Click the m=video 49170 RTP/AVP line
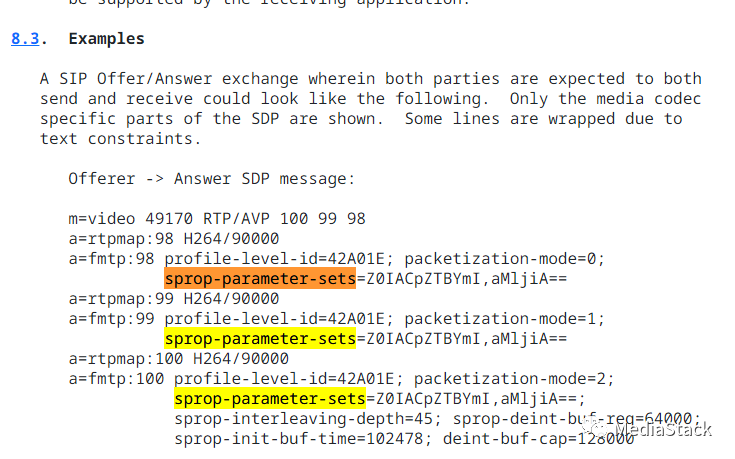 [x=217, y=219]
